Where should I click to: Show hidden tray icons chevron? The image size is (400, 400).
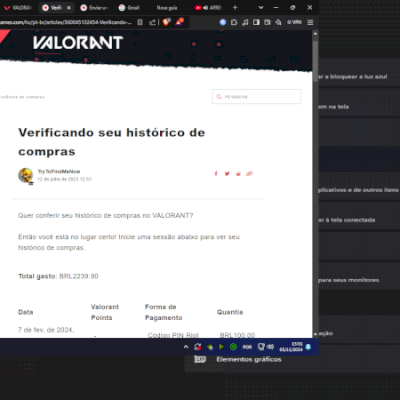(186, 347)
